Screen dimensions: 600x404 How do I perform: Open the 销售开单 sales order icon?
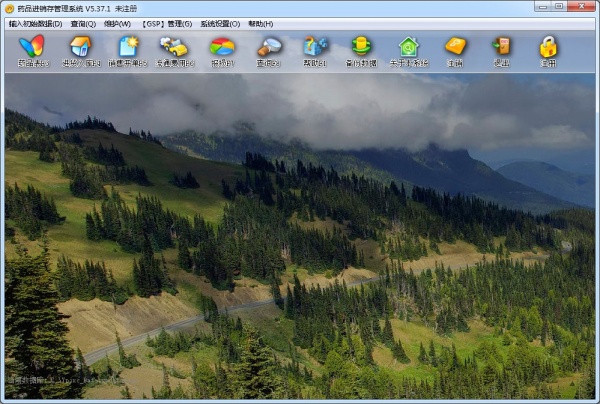[127, 50]
